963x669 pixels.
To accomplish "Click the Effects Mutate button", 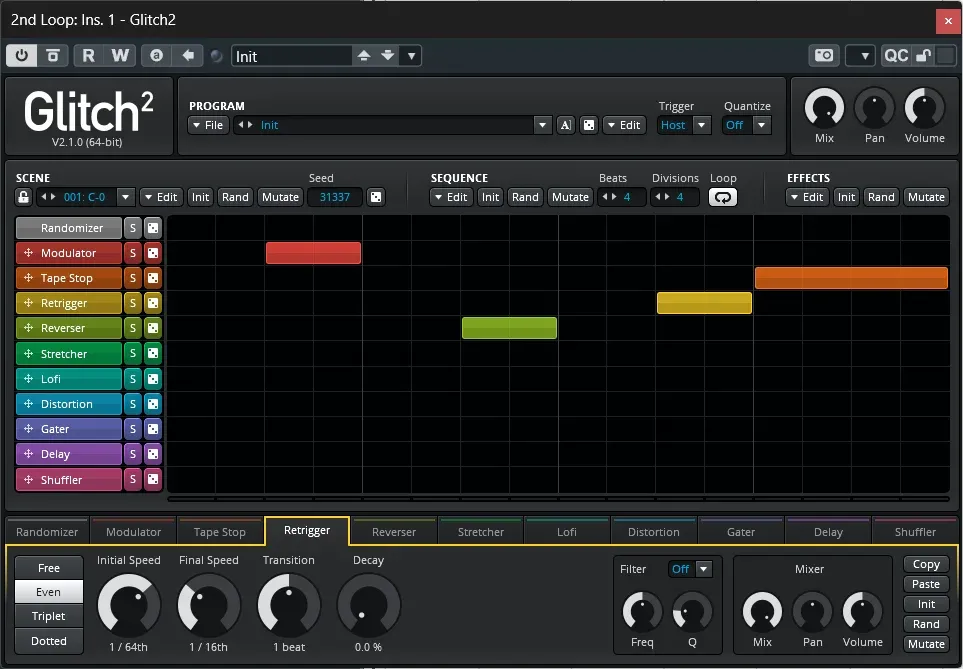I will [x=926, y=197].
